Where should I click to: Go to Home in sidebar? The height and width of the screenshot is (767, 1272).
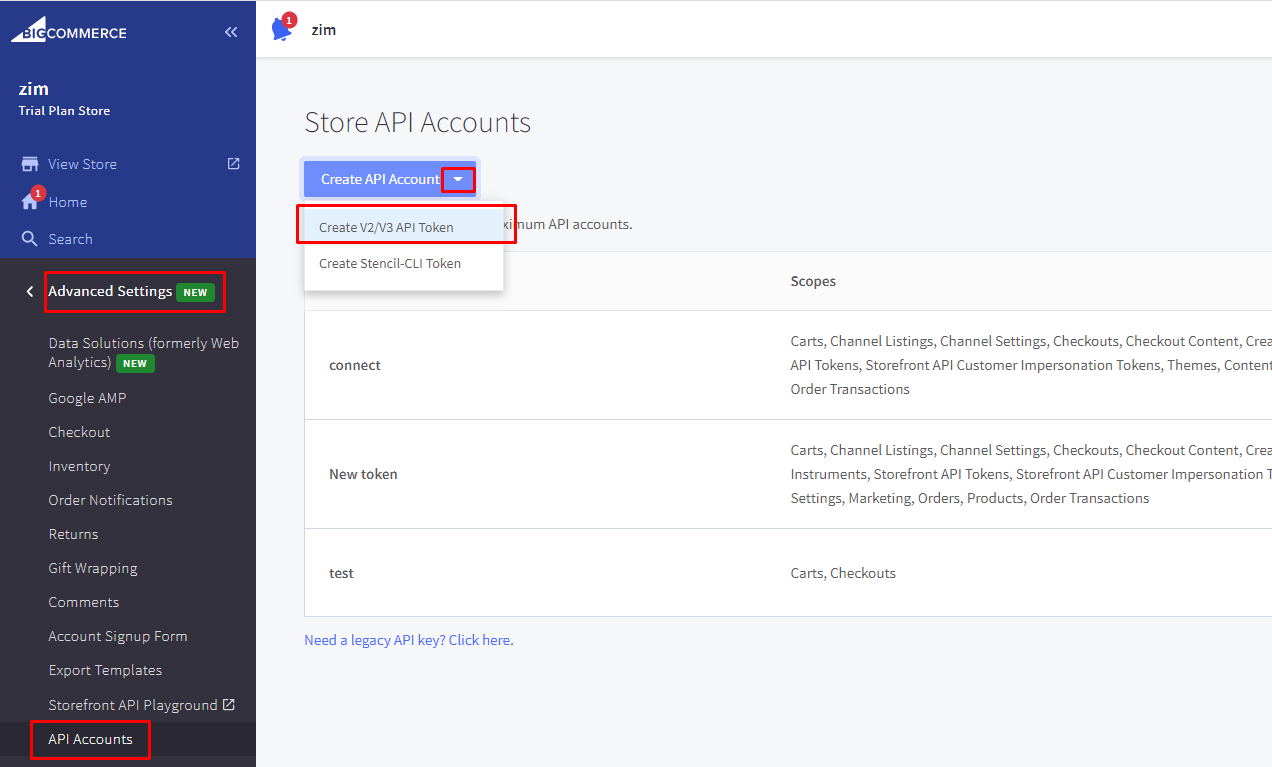68,202
